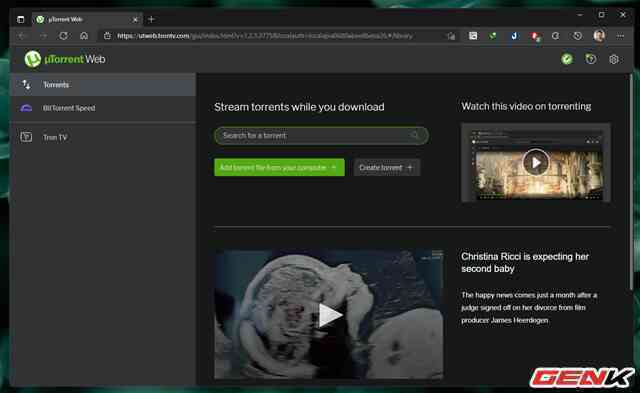Click the address bar URL
This screenshot has height=393, width=640.
pos(264,36)
